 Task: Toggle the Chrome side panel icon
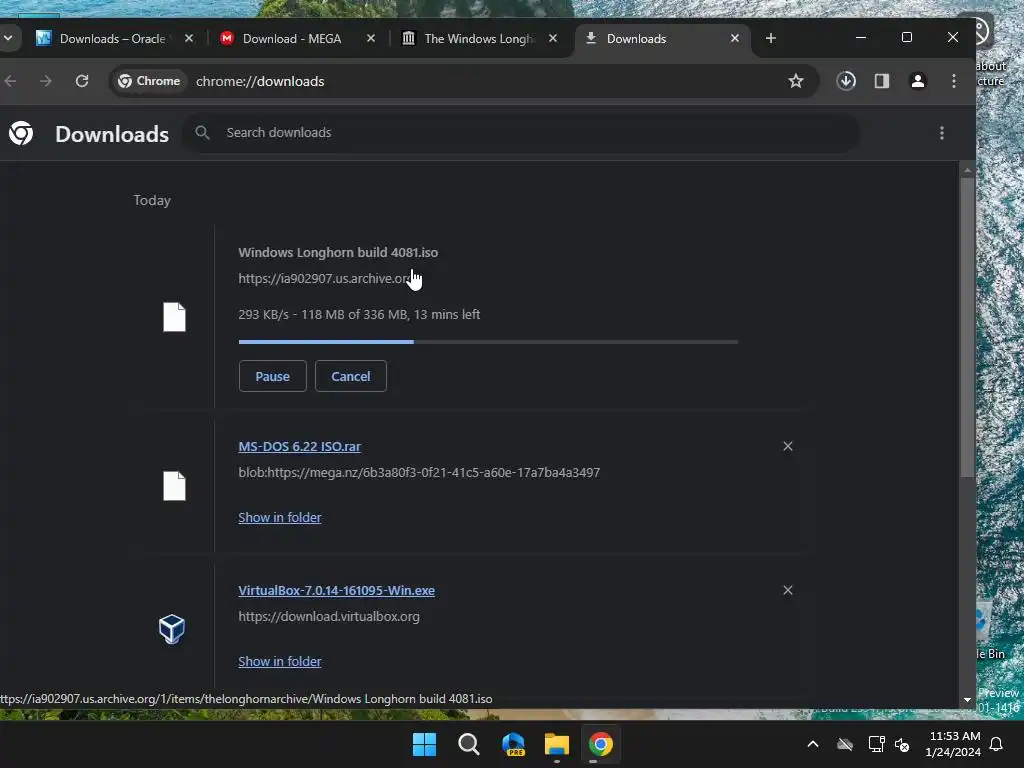[882, 81]
